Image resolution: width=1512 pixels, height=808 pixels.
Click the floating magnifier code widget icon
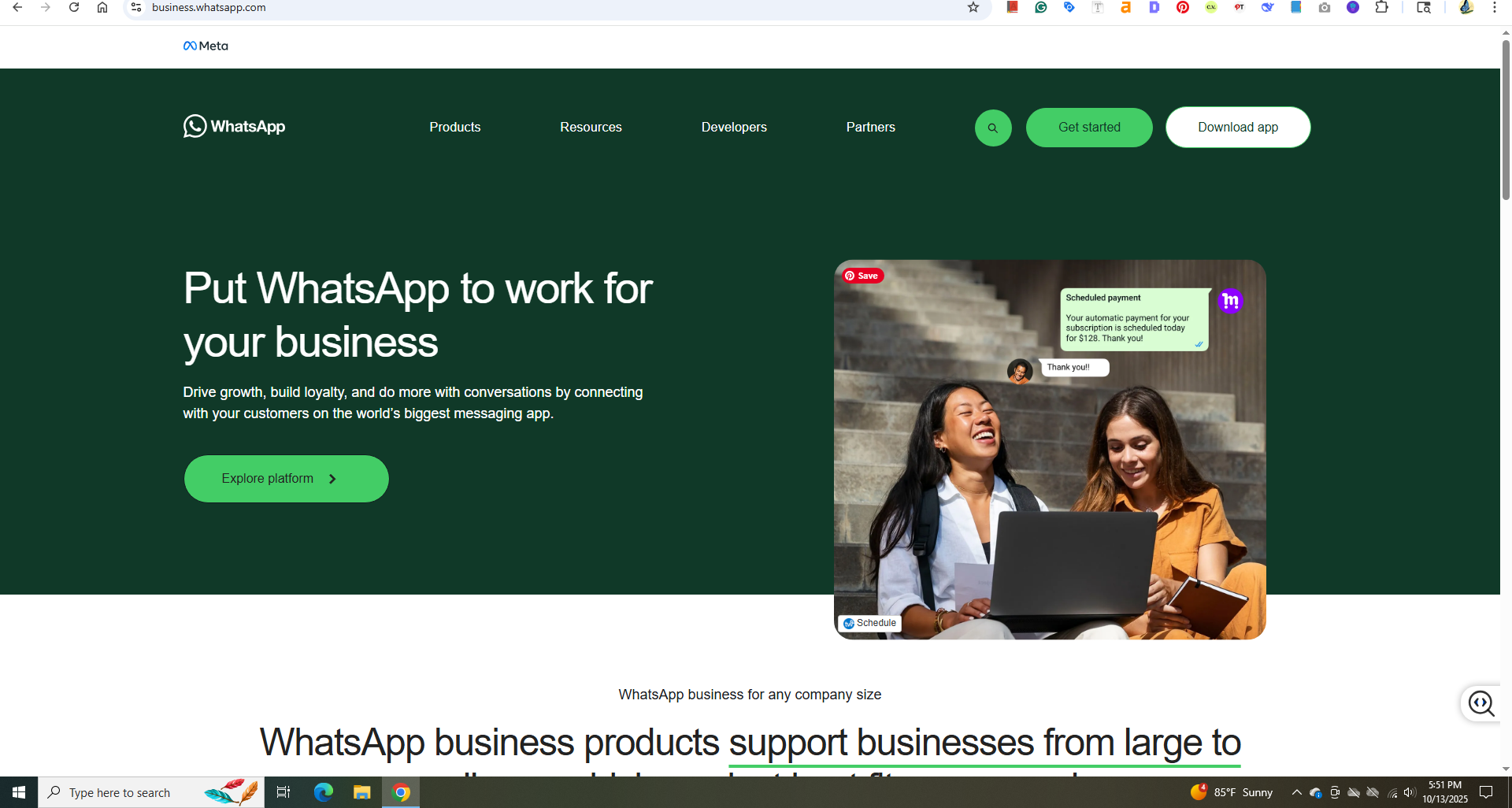coord(1480,703)
